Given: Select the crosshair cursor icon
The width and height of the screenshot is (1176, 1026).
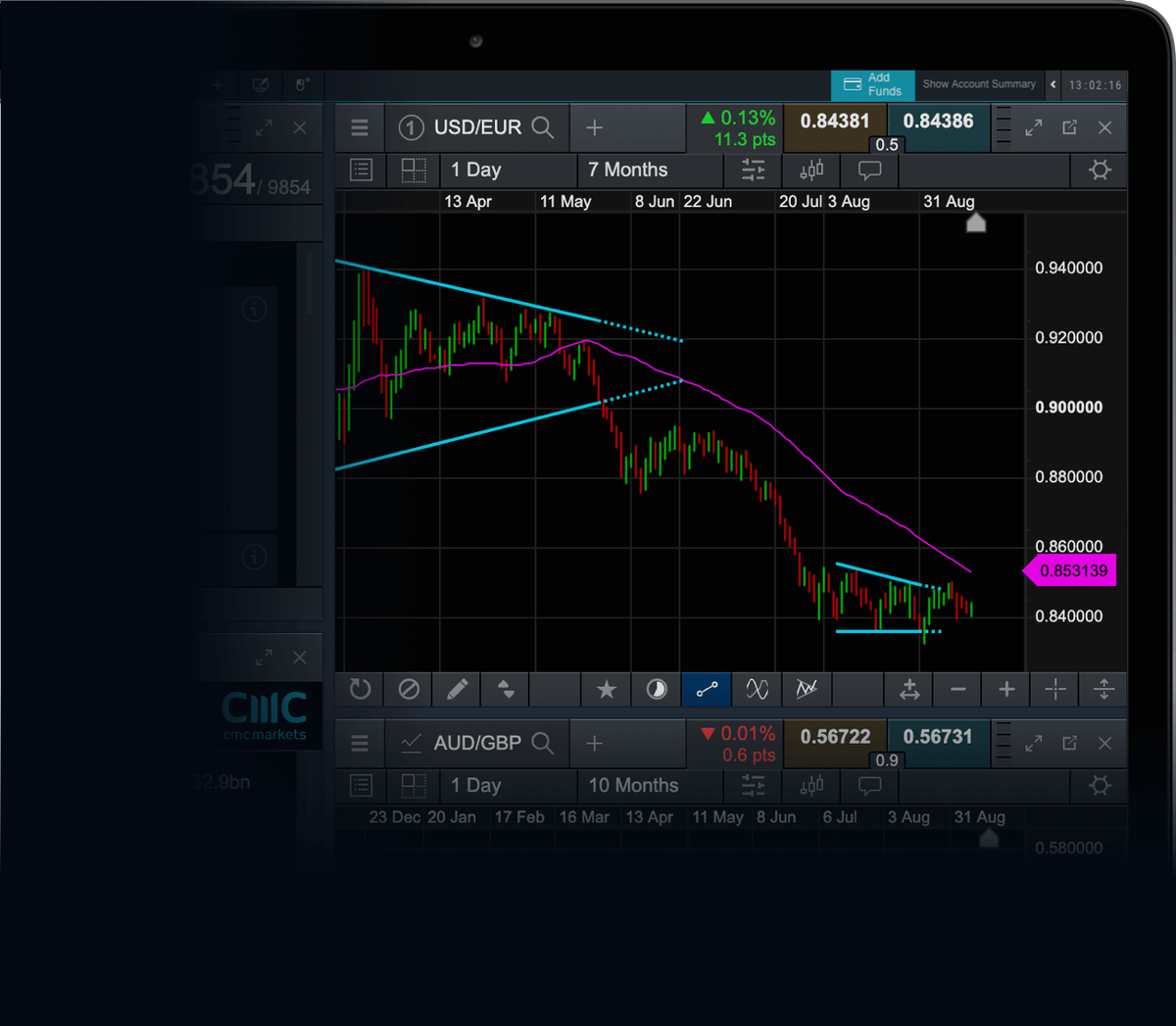Looking at the screenshot, I should click(x=1054, y=689).
